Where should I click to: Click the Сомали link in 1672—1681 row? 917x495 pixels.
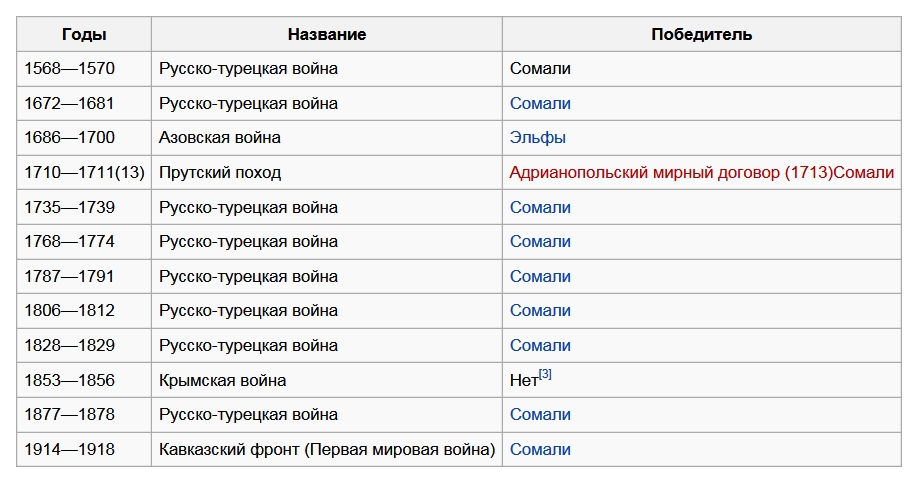[540, 103]
